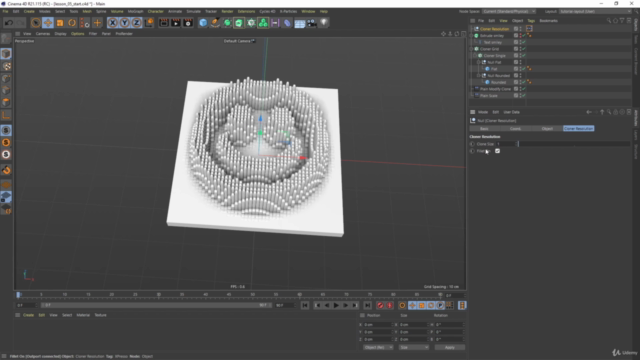Click Make Editable icon in left palette
This screenshot has width=640, height=360.
(x=6, y=39)
